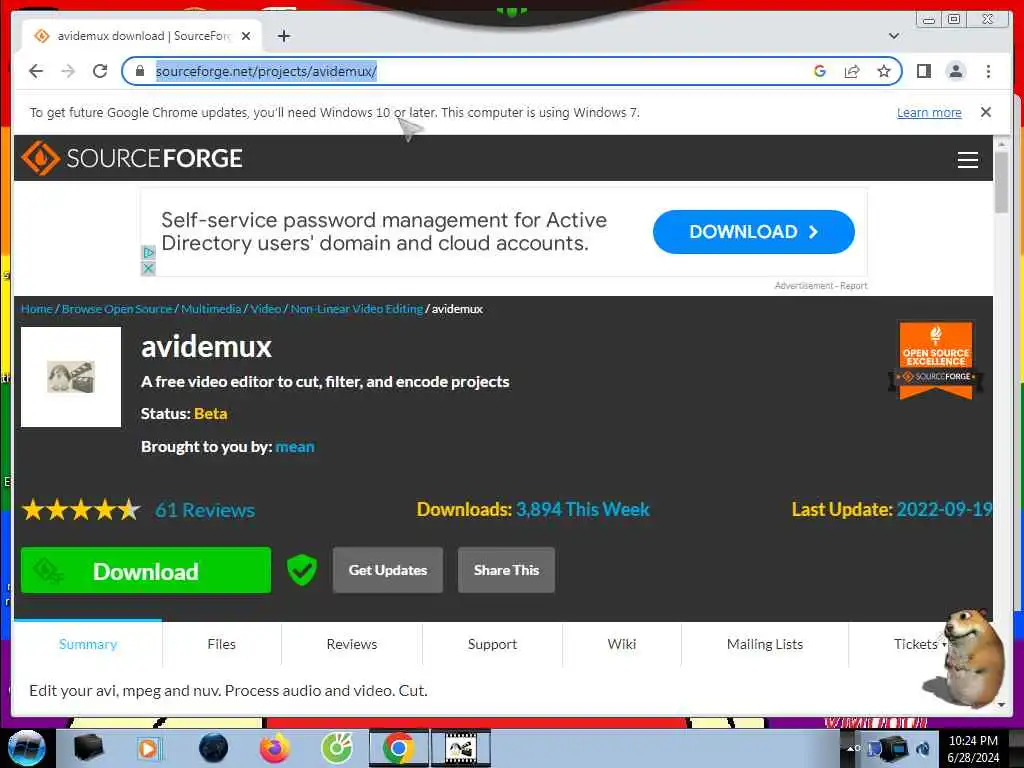
Task: Click the page vertical scrollbar thumb
Action: tap(1002, 181)
